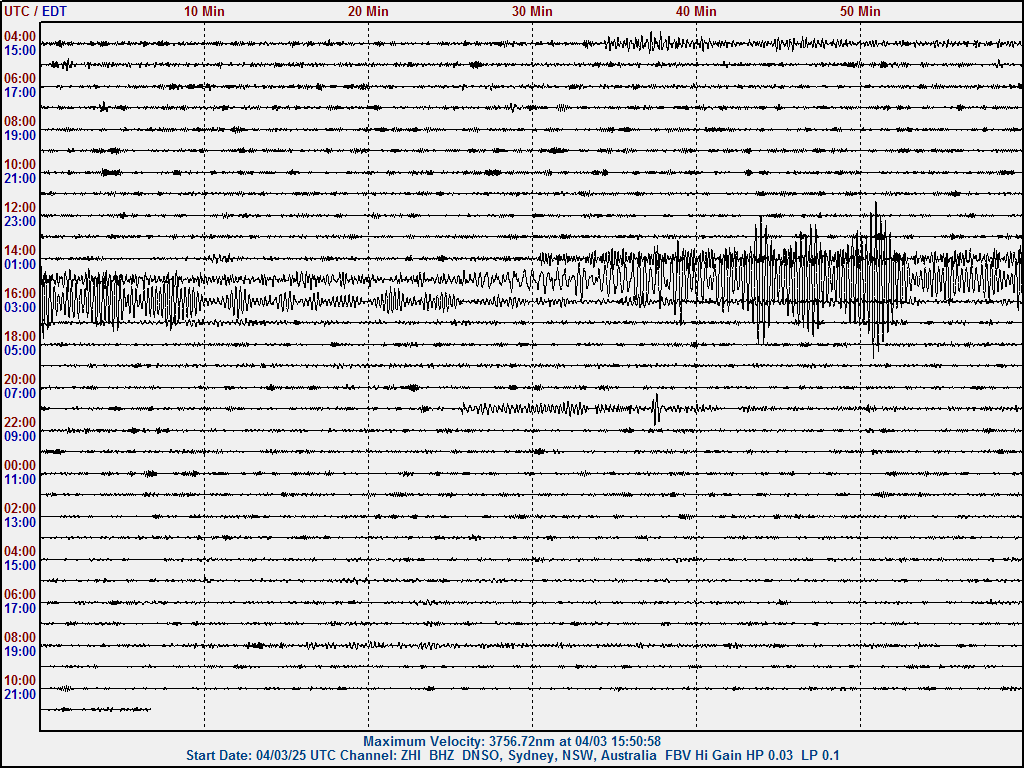
Task: Select the "Channel: ZHI BHZ" footer text
Action: pos(397,756)
